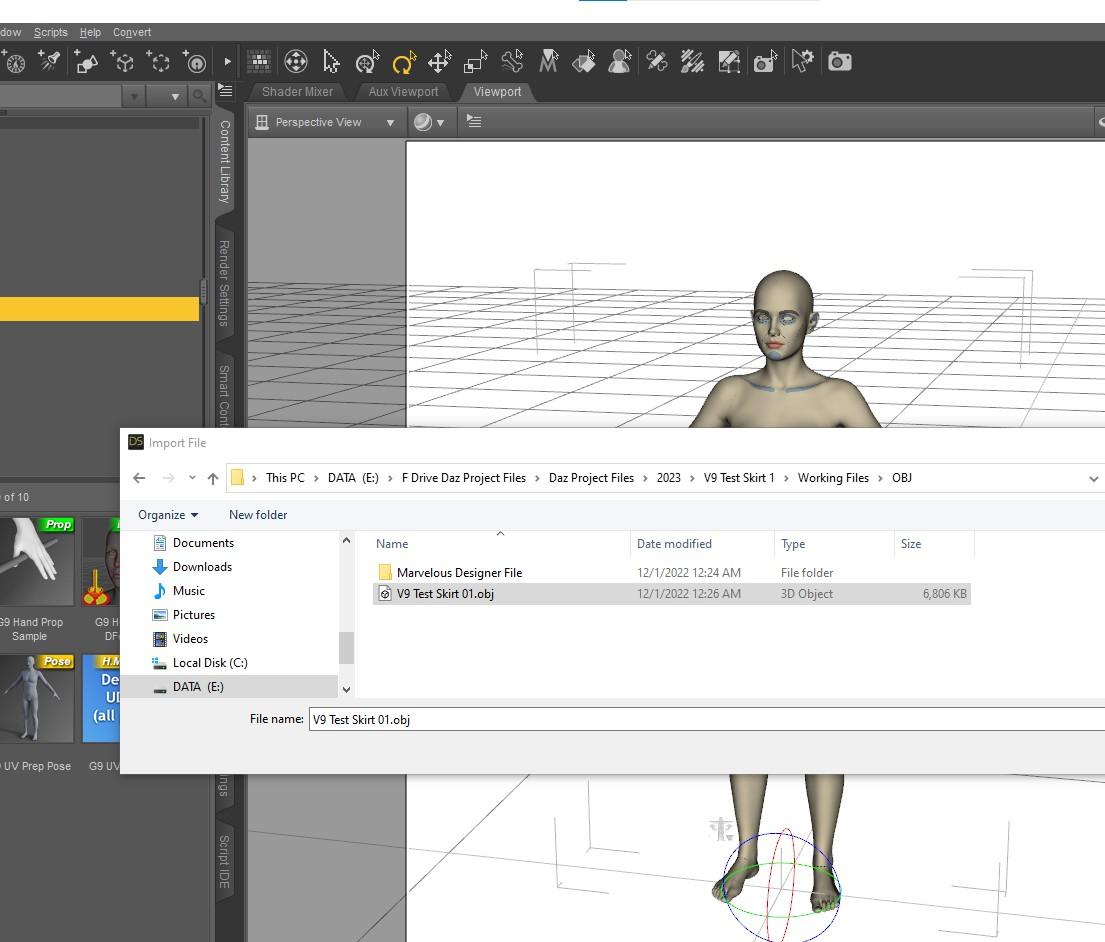The image size is (1105, 942).
Task: Select the Translate tool icon
Action: coord(439,63)
